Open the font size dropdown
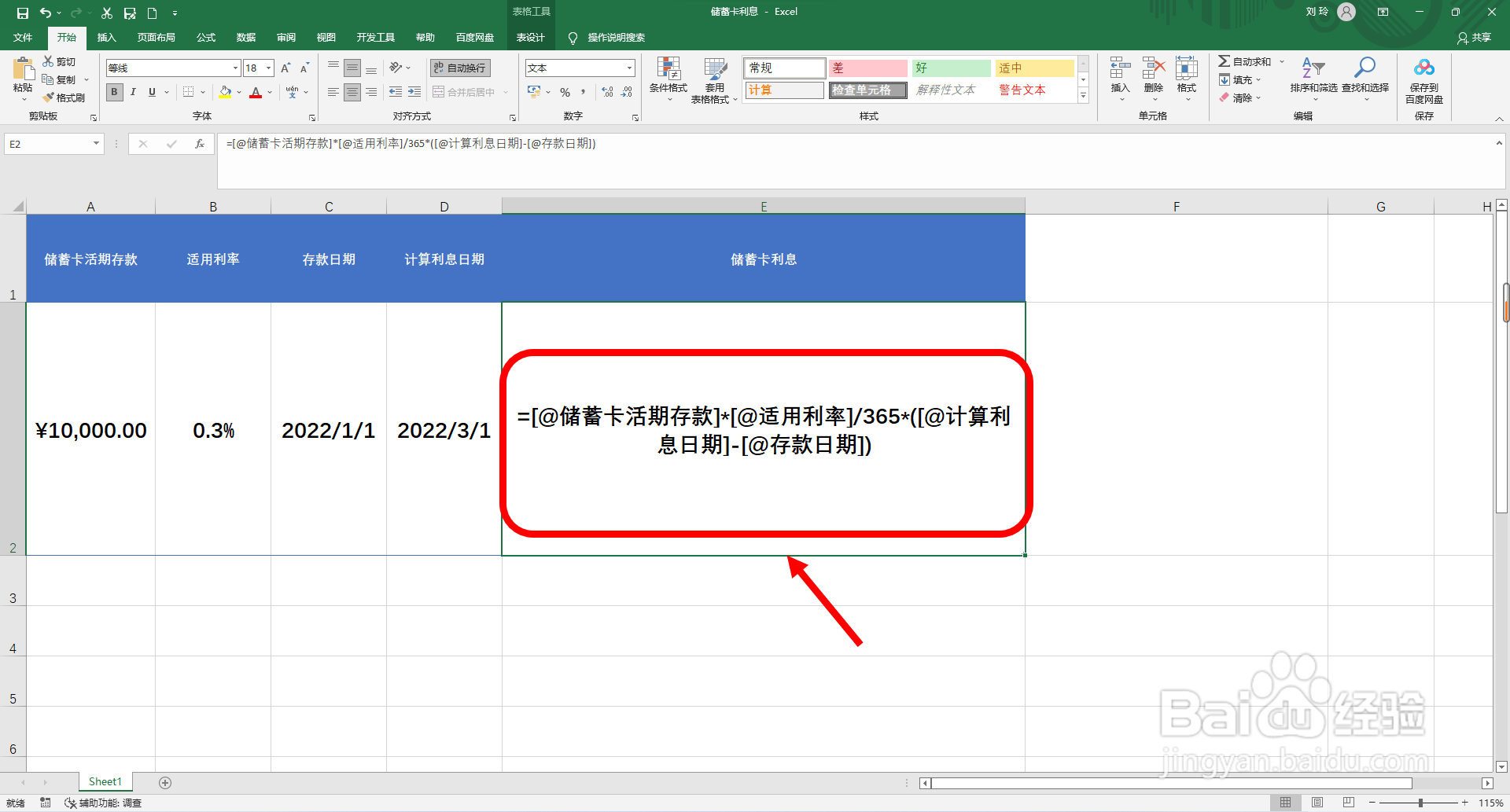Viewport: 1510px width, 812px height. coord(267,68)
